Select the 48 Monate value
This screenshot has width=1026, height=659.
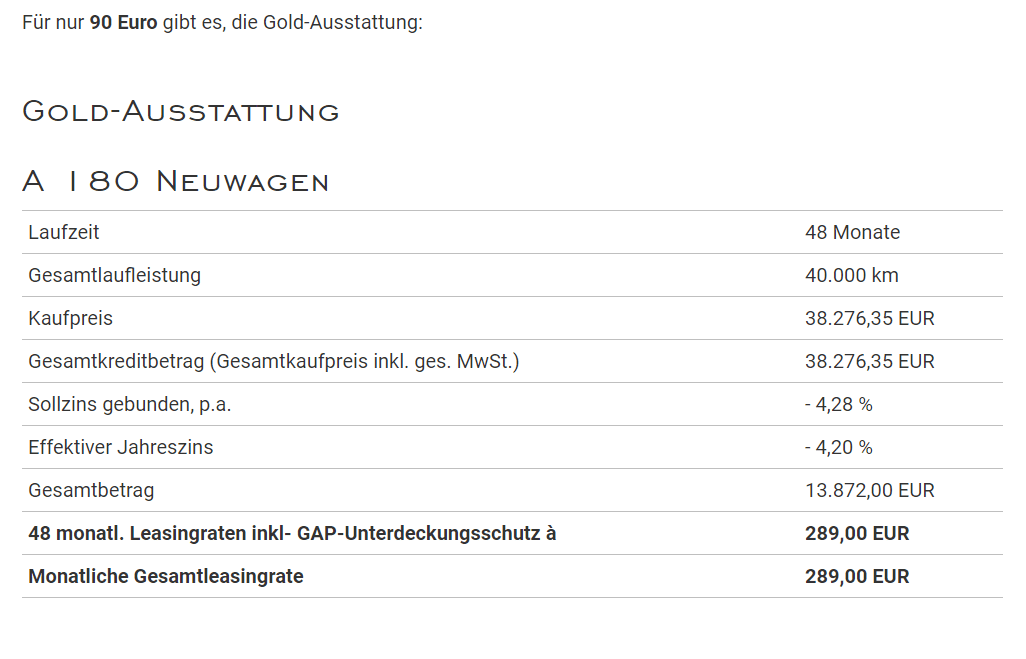852,232
